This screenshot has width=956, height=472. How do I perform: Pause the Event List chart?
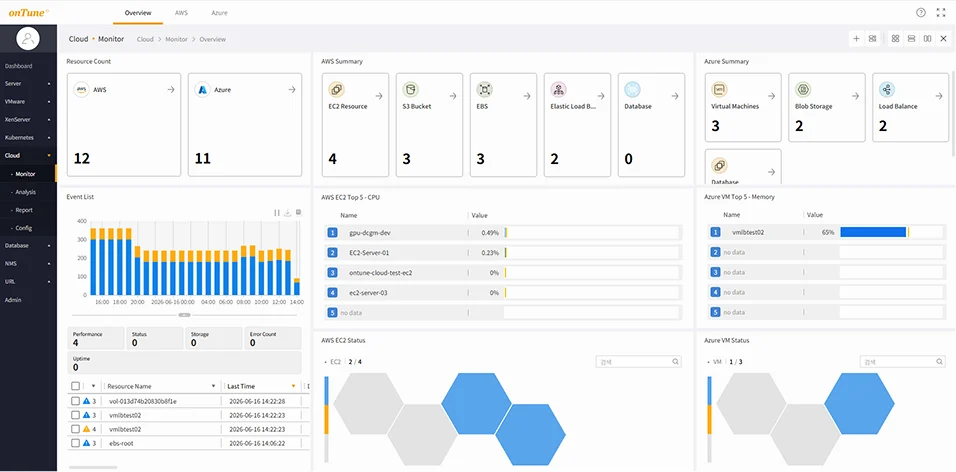277,213
